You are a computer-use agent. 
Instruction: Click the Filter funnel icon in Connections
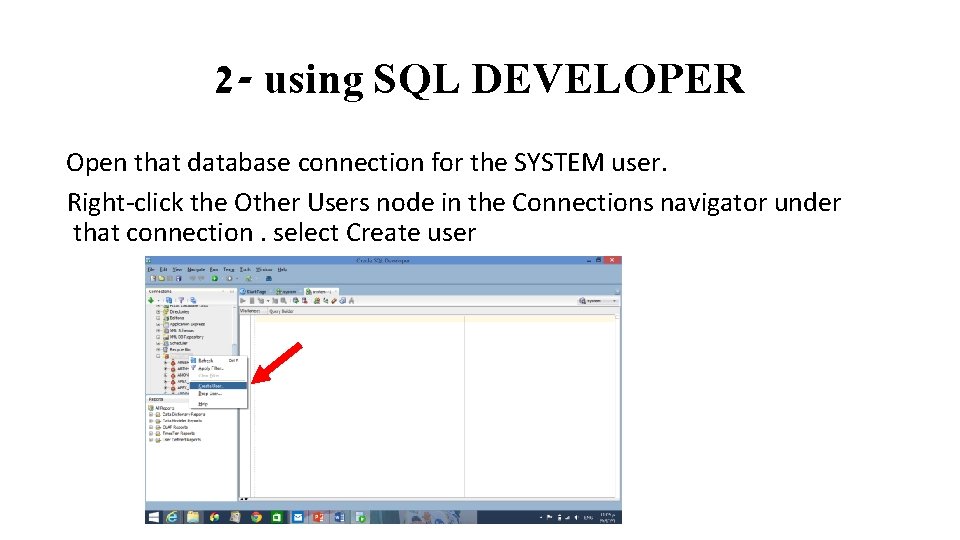(181, 300)
